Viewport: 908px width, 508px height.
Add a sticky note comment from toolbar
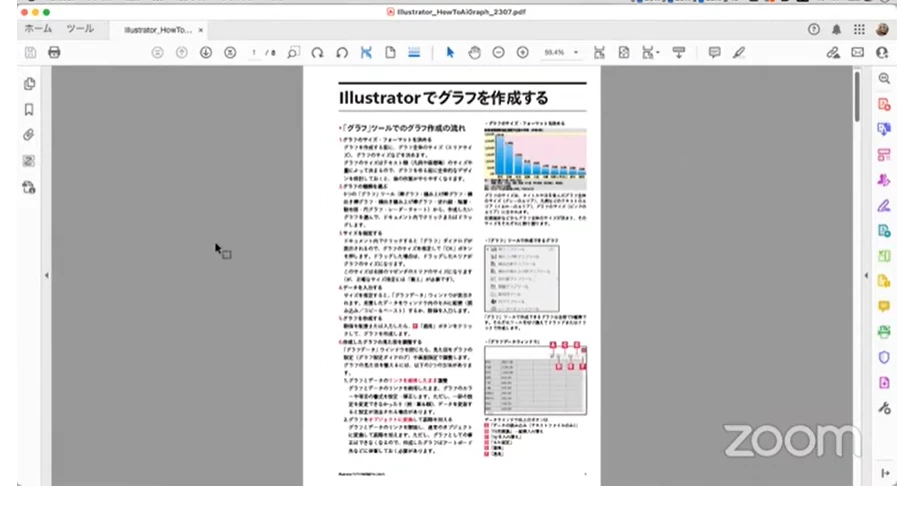tap(715, 53)
